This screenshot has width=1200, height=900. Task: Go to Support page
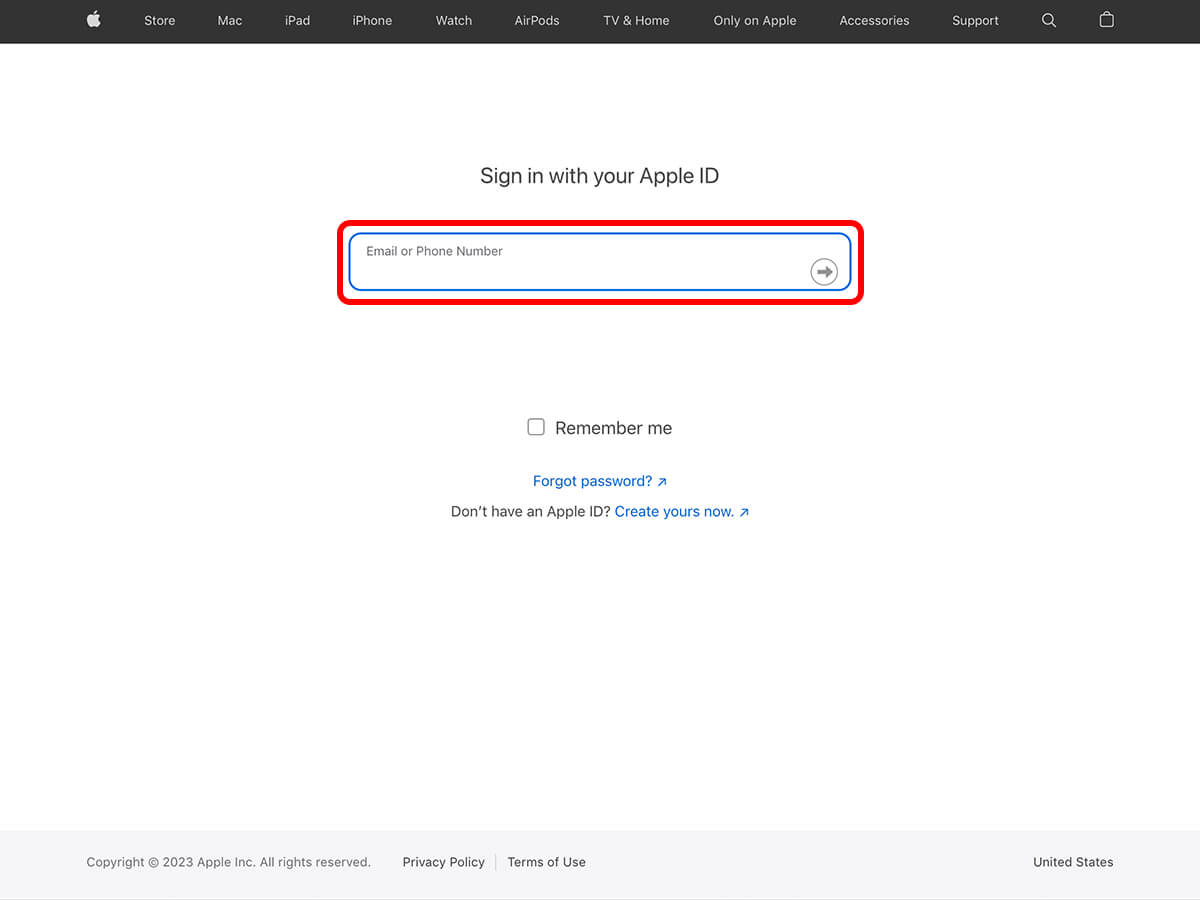click(x=975, y=20)
